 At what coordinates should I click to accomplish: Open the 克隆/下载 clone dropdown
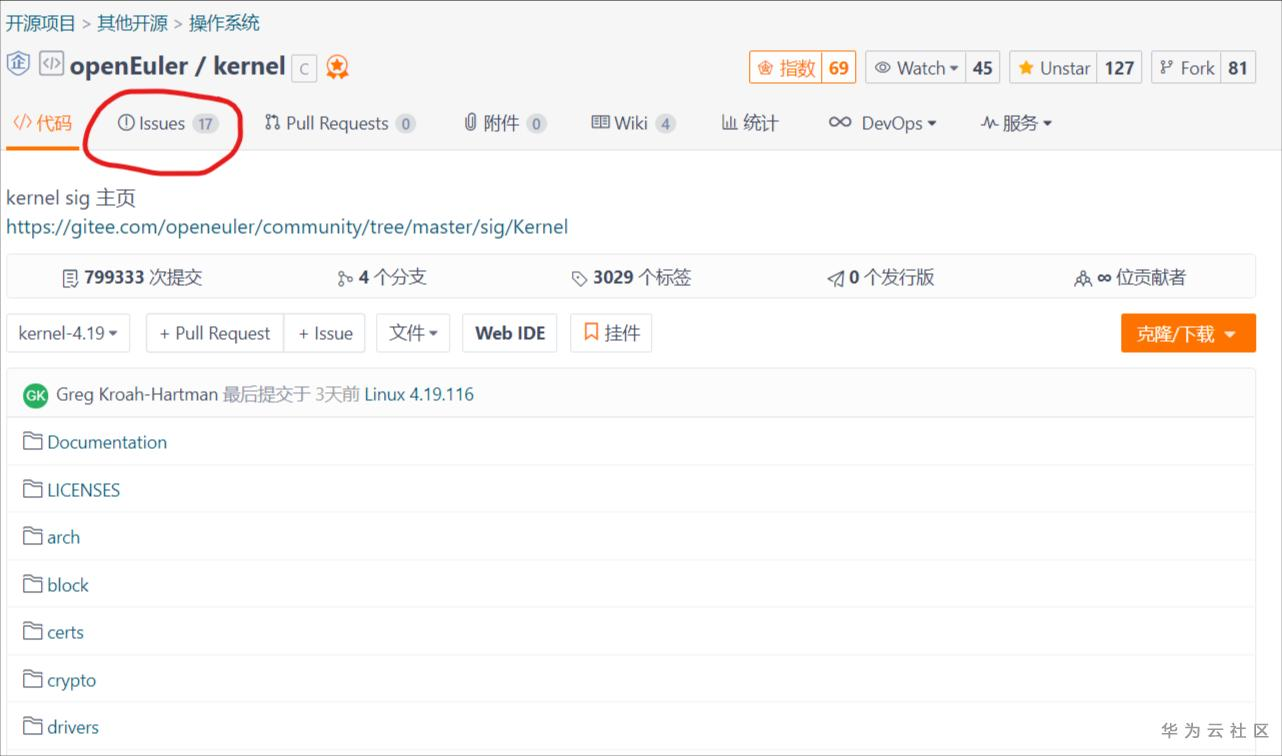[x=1188, y=334]
